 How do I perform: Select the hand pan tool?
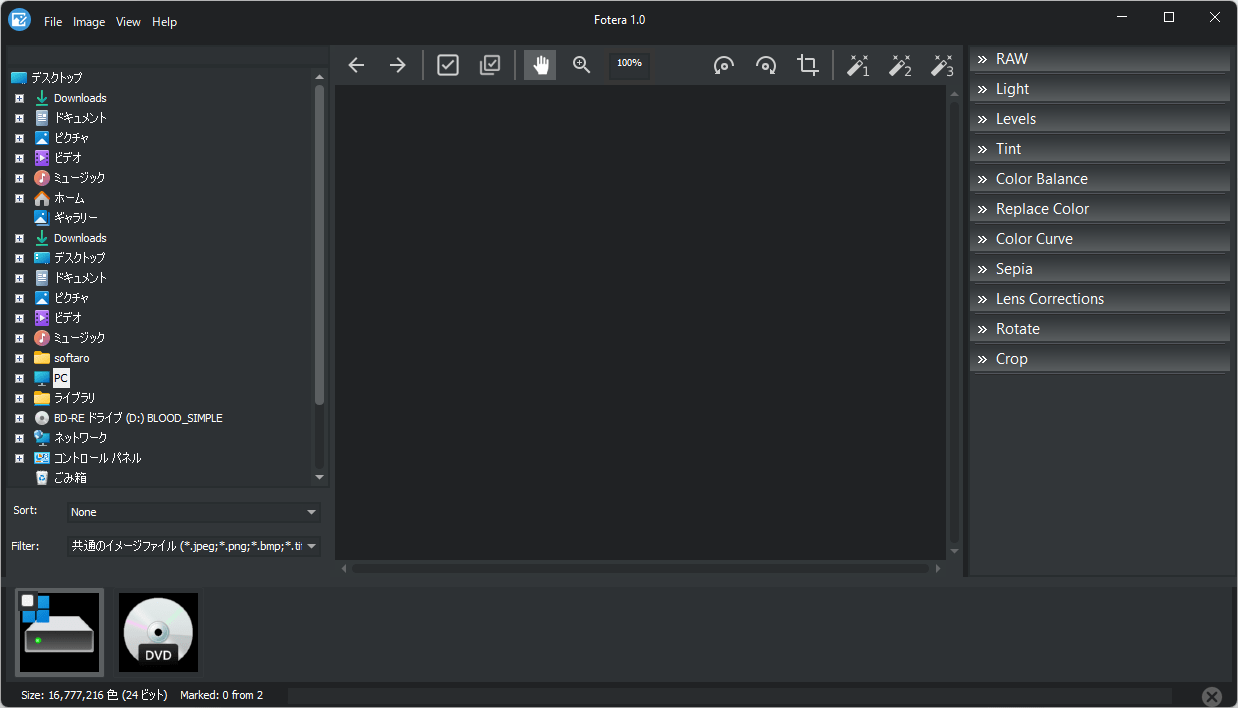click(540, 65)
